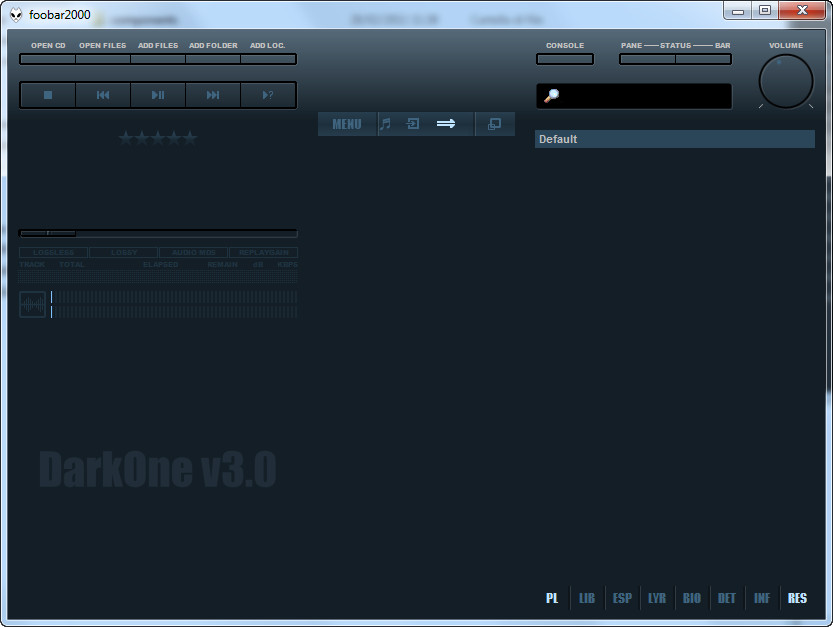Maximize the foobar2000 window

coord(765,11)
